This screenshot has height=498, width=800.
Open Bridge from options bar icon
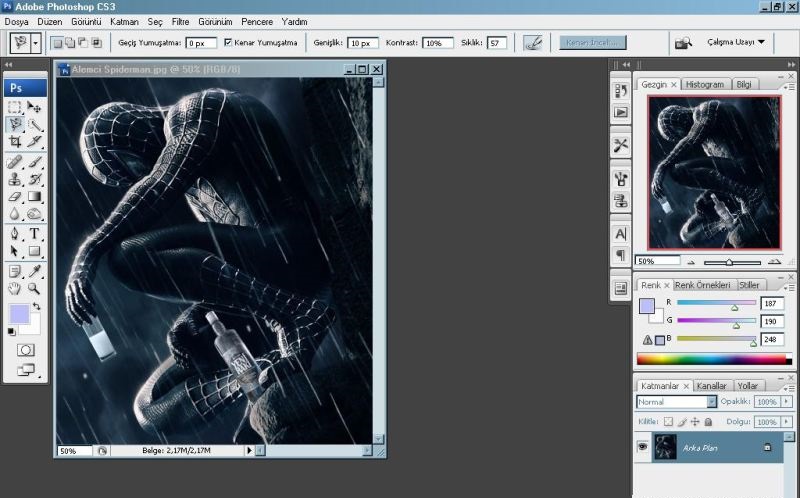coord(683,43)
